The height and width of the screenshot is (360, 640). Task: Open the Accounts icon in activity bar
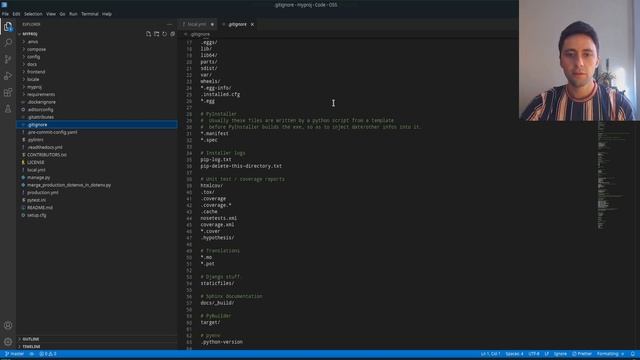tap(8, 325)
